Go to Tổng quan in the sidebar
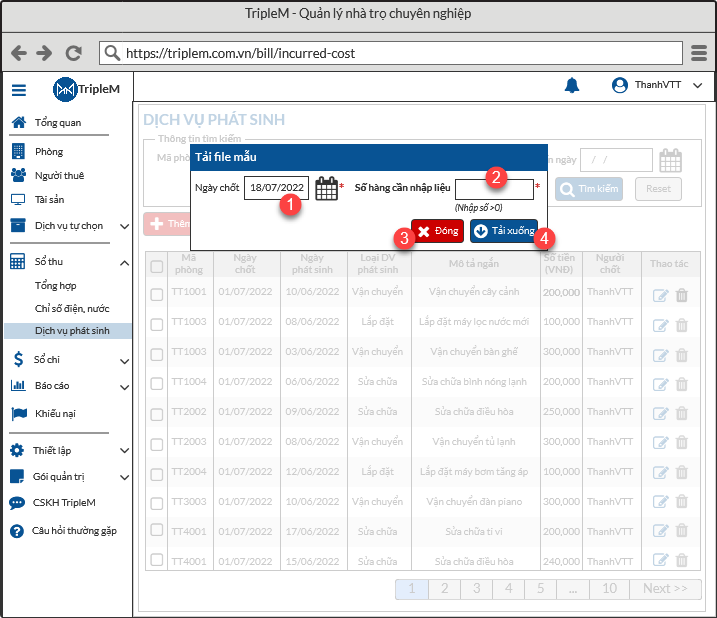 coord(58,123)
